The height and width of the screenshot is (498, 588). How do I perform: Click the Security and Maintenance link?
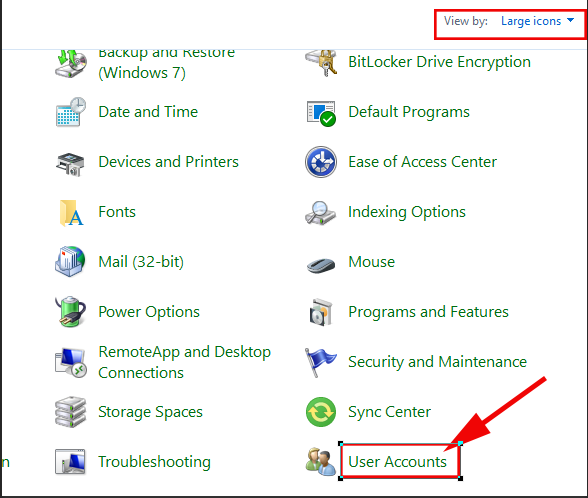pos(437,362)
